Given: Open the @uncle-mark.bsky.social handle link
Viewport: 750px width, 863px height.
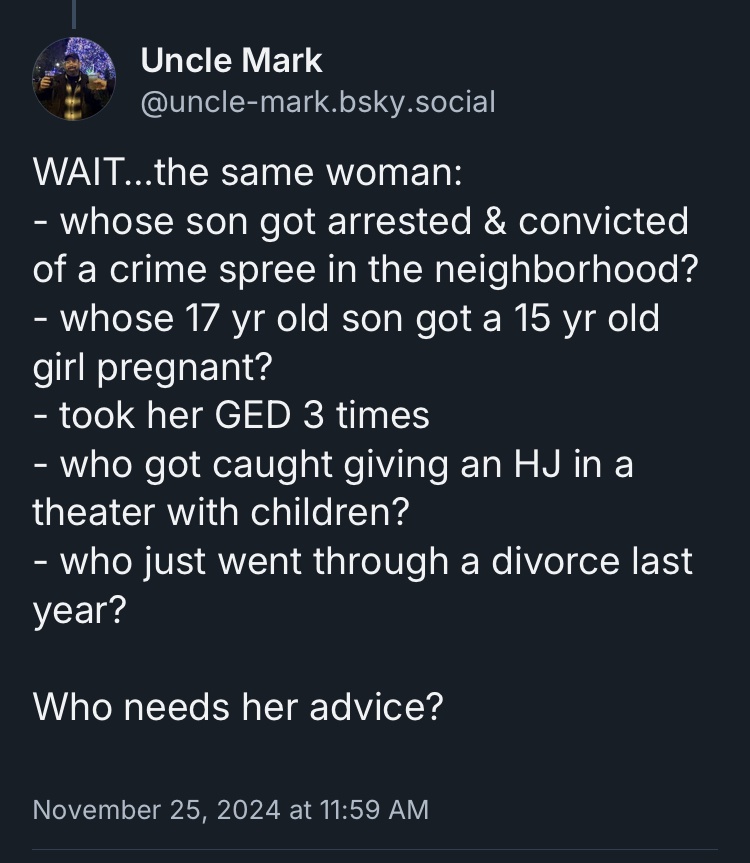Looking at the screenshot, I should 317,102.
